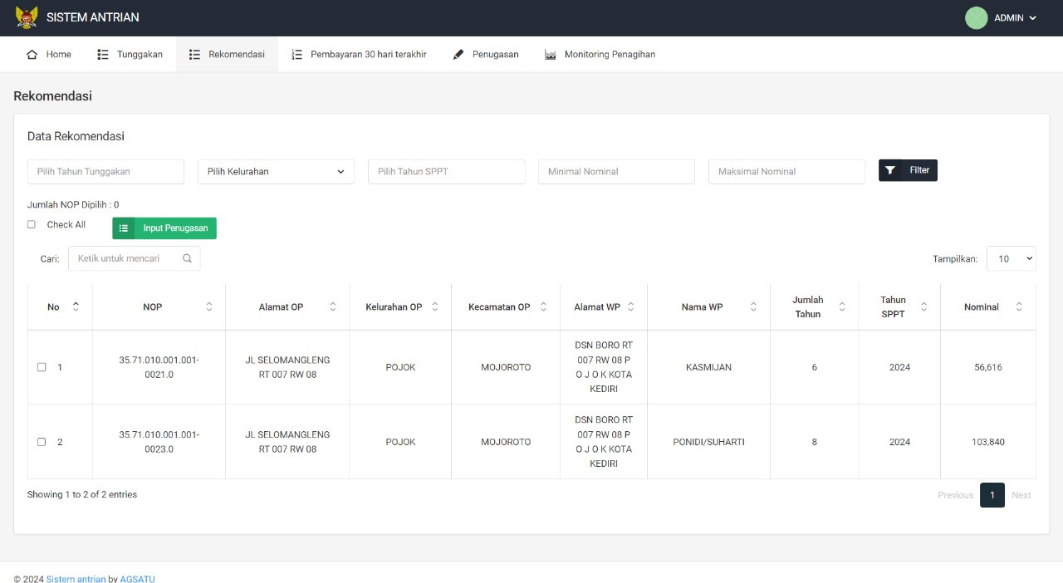The height and width of the screenshot is (583, 1063).
Task: Click the Filter button
Action: click(x=908, y=170)
